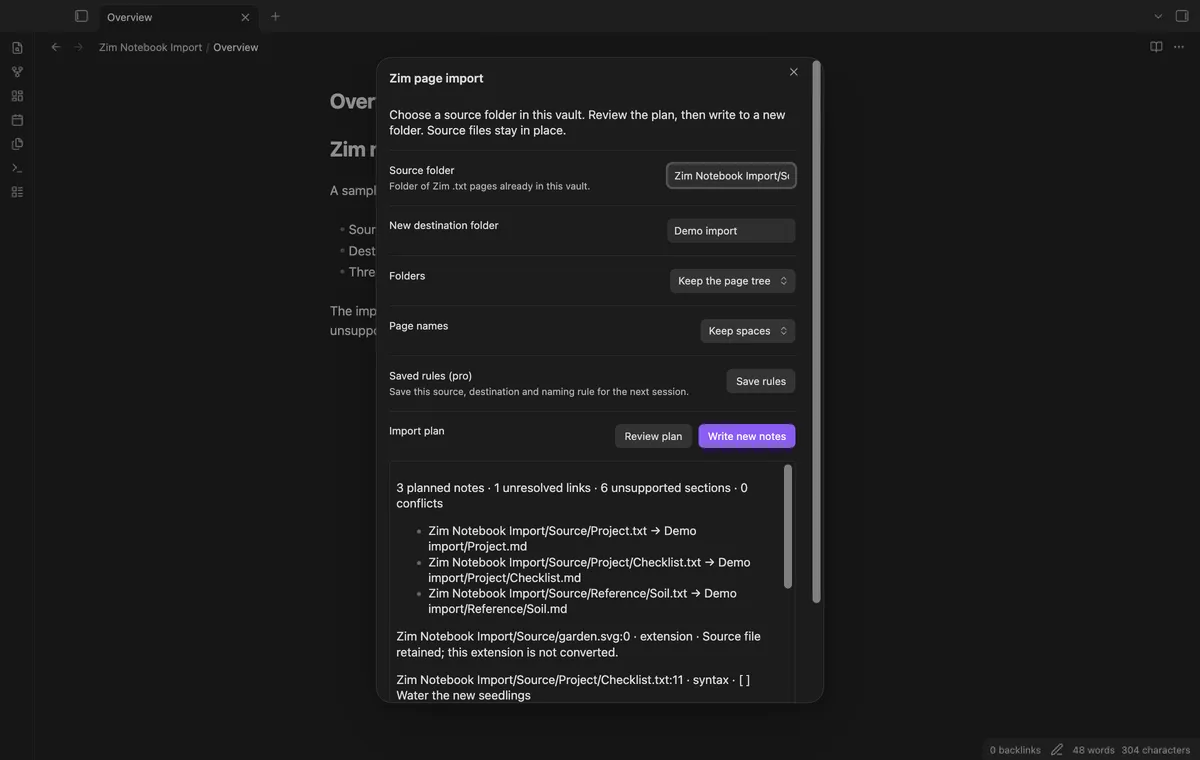Open canvas icon in left ribbon
The image size is (1200, 760).
click(x=17, y=96)
